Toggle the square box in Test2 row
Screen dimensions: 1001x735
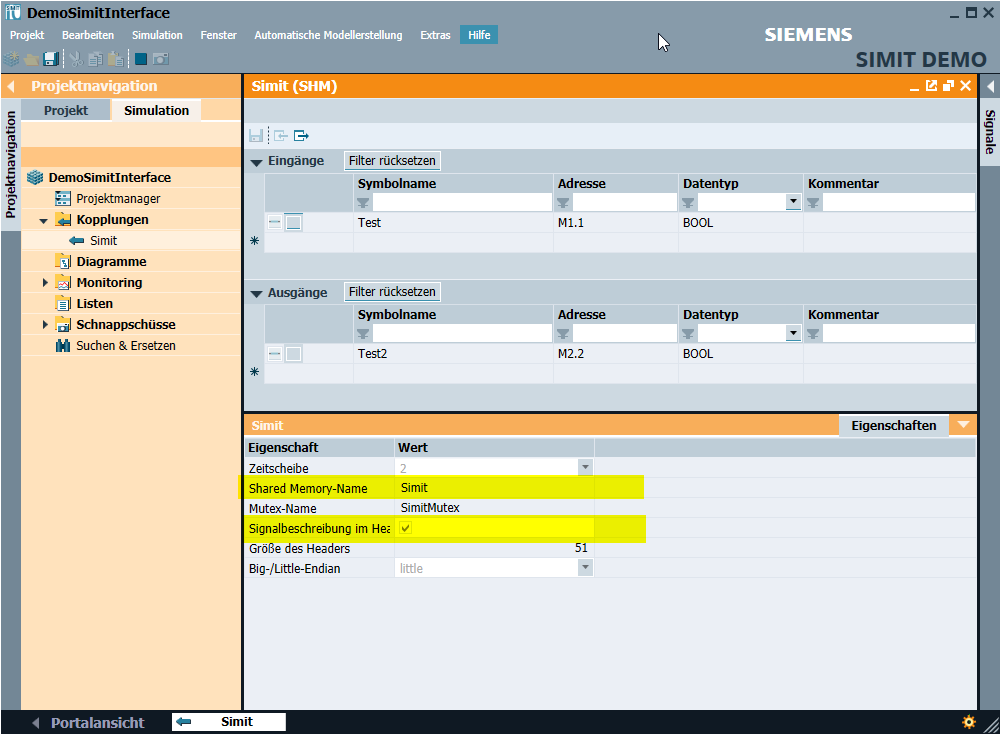click(x=293, y=354)
